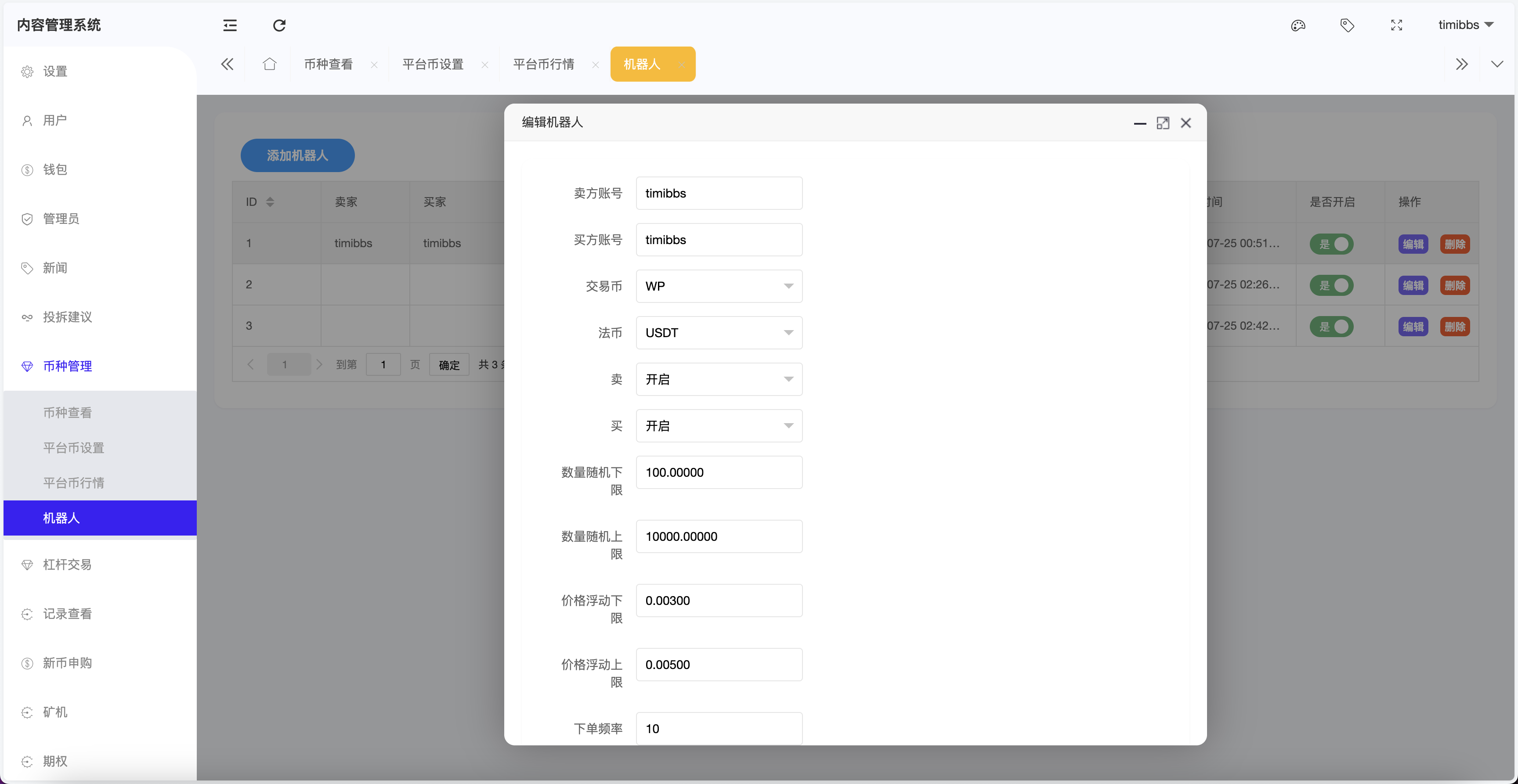Turn off the third row's enable switch
This screenshot has width=1518, height=784.
pyautogui.click(x=1332, y=326)
